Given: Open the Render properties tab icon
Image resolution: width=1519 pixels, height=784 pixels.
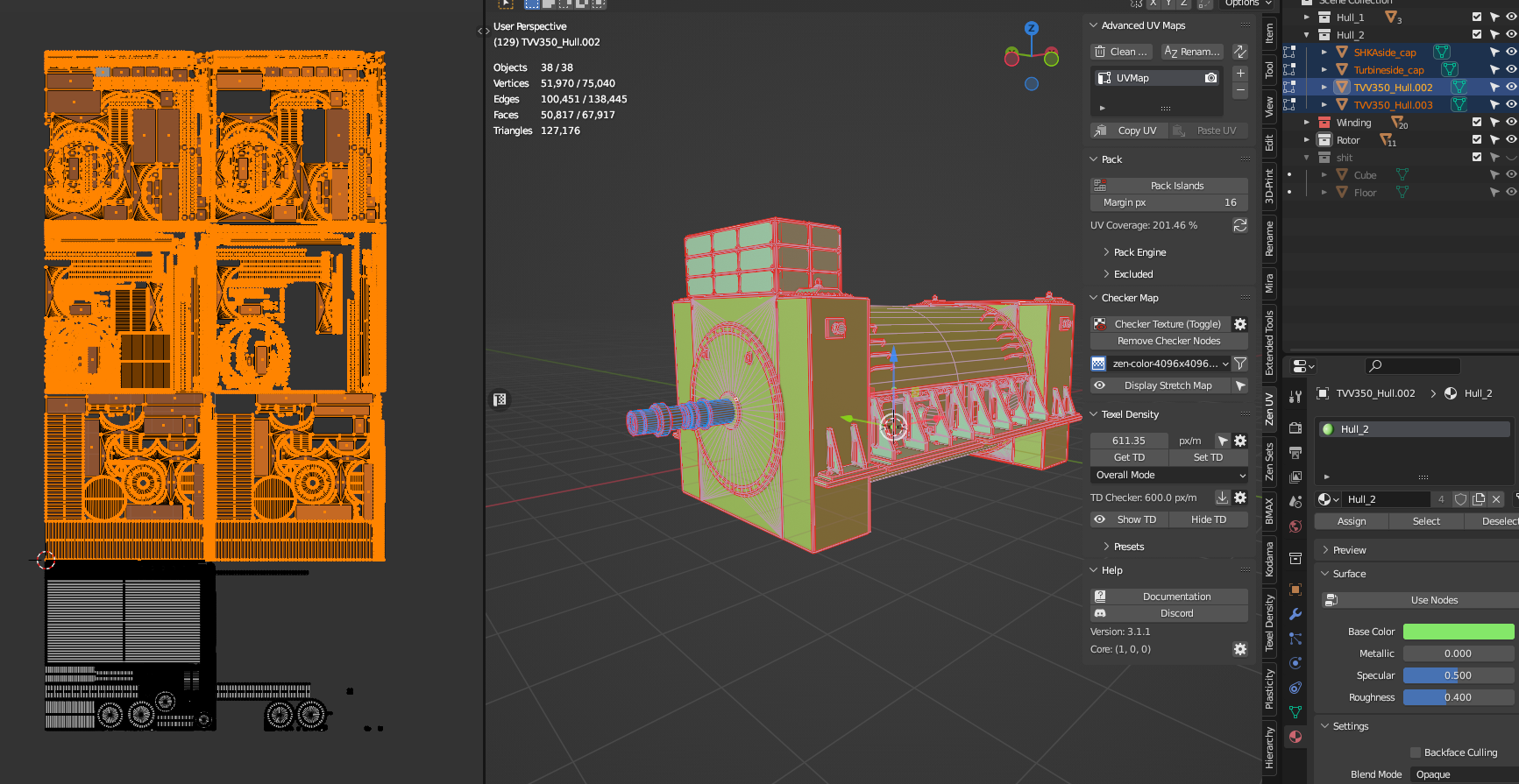Looking at the screenshot, I should [x=1295, y=427].
